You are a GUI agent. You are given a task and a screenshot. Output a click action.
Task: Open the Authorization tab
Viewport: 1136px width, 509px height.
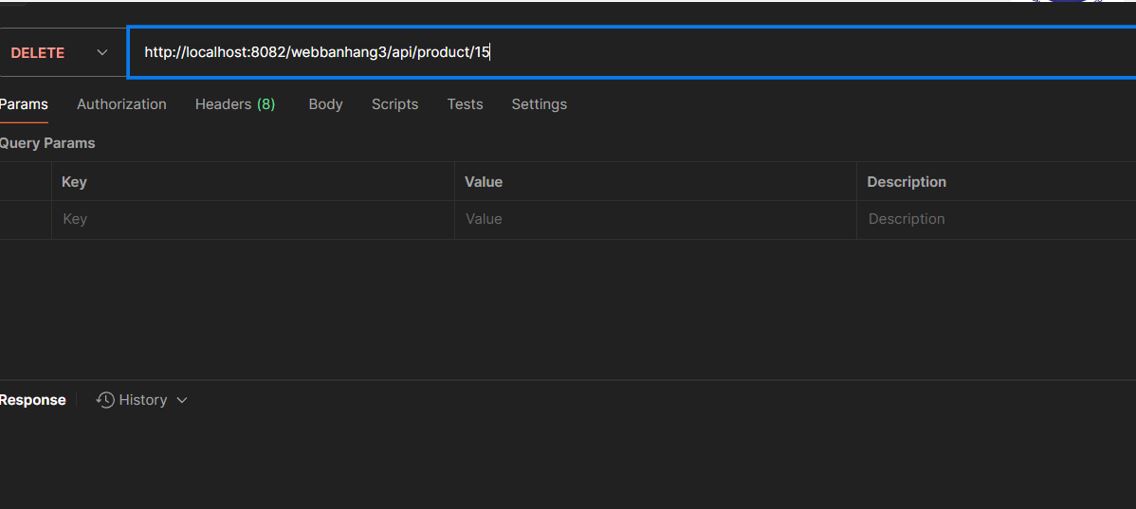pos(121,104)
